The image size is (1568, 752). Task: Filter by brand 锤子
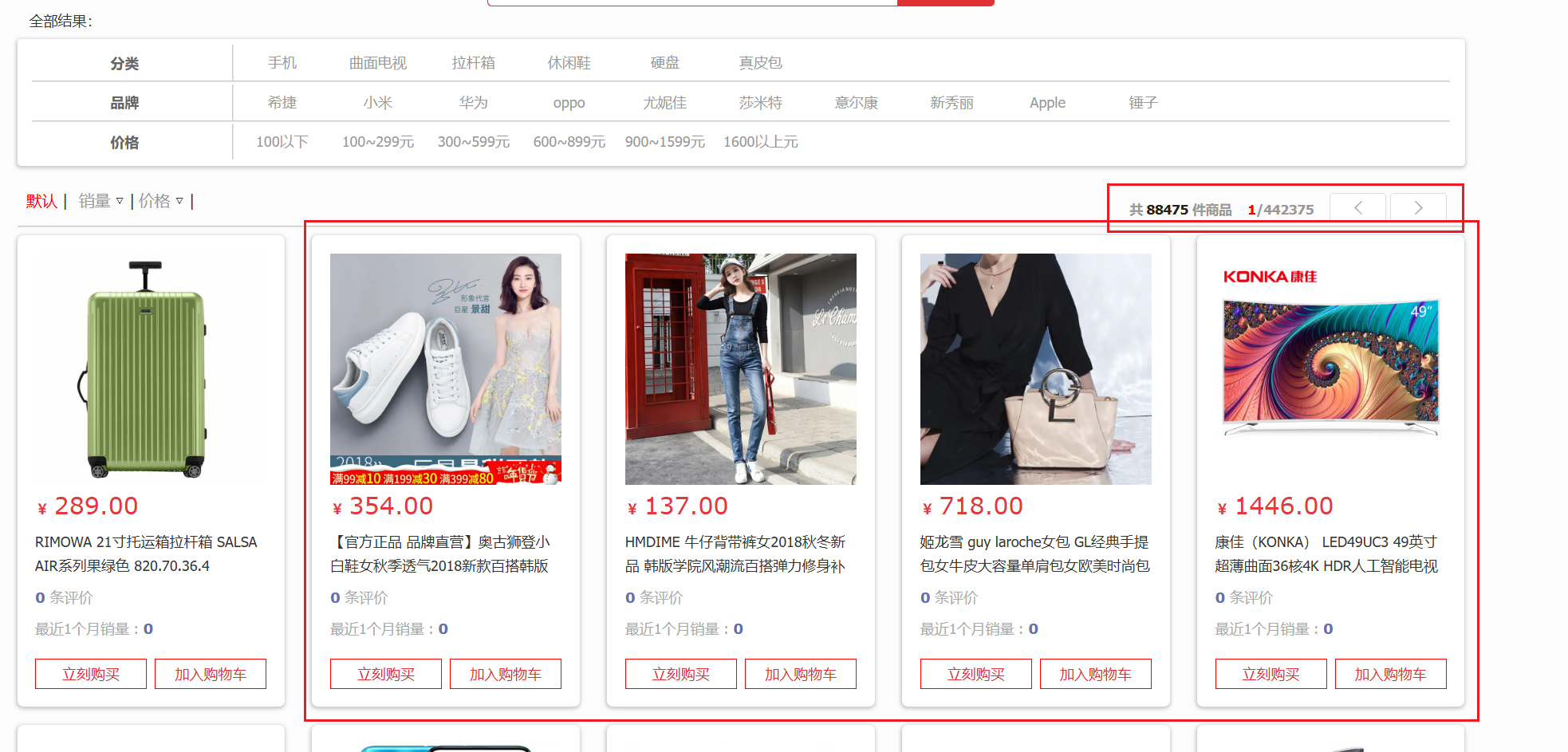pos(1144,103)
